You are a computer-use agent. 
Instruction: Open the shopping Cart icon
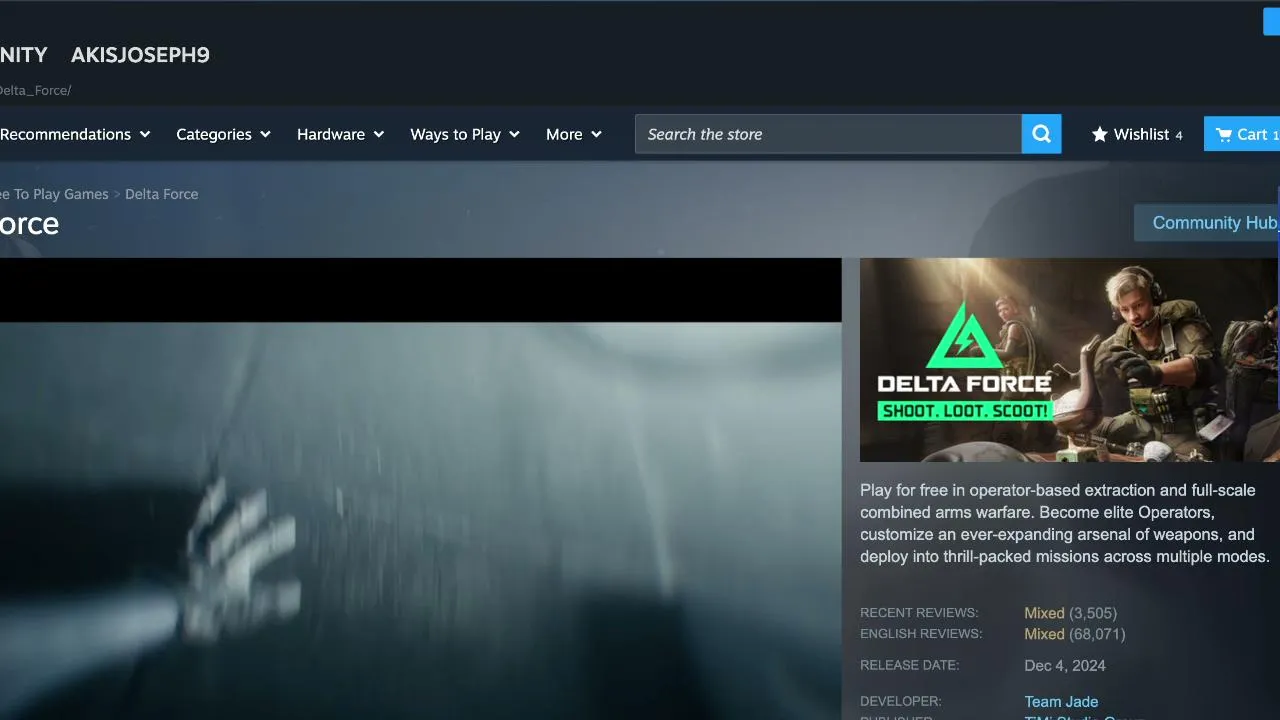tap(1224, 134)
